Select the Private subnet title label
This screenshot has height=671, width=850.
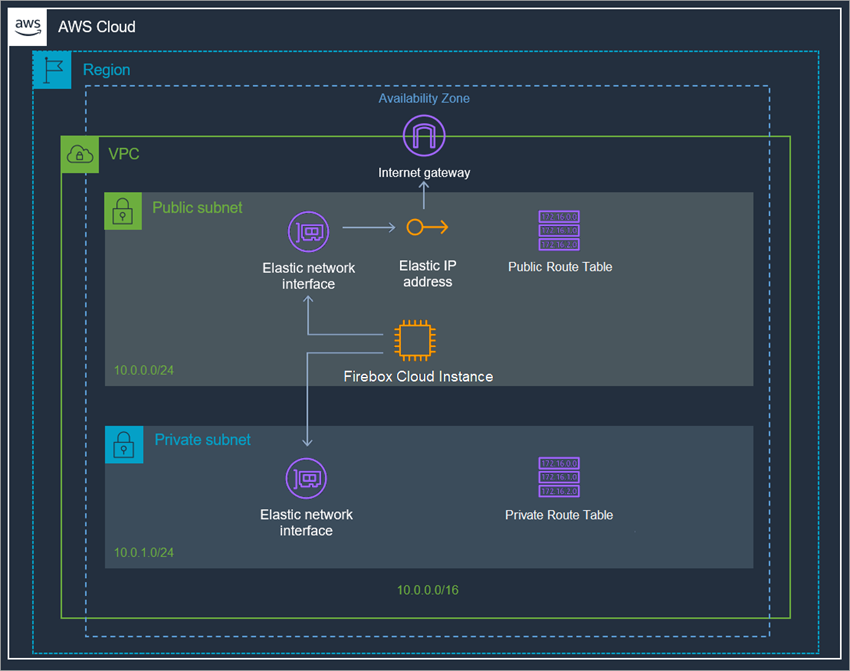coord(202,439)
